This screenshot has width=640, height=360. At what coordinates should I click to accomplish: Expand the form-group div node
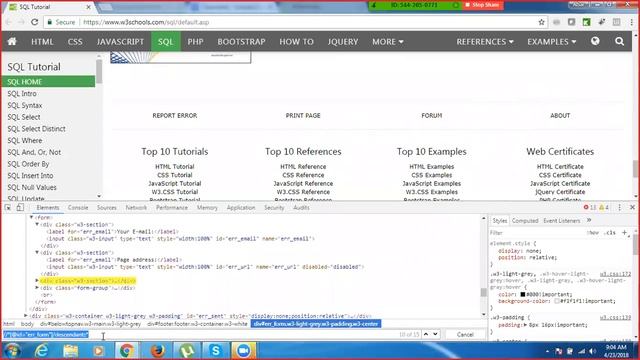click(x=37, y=287)
